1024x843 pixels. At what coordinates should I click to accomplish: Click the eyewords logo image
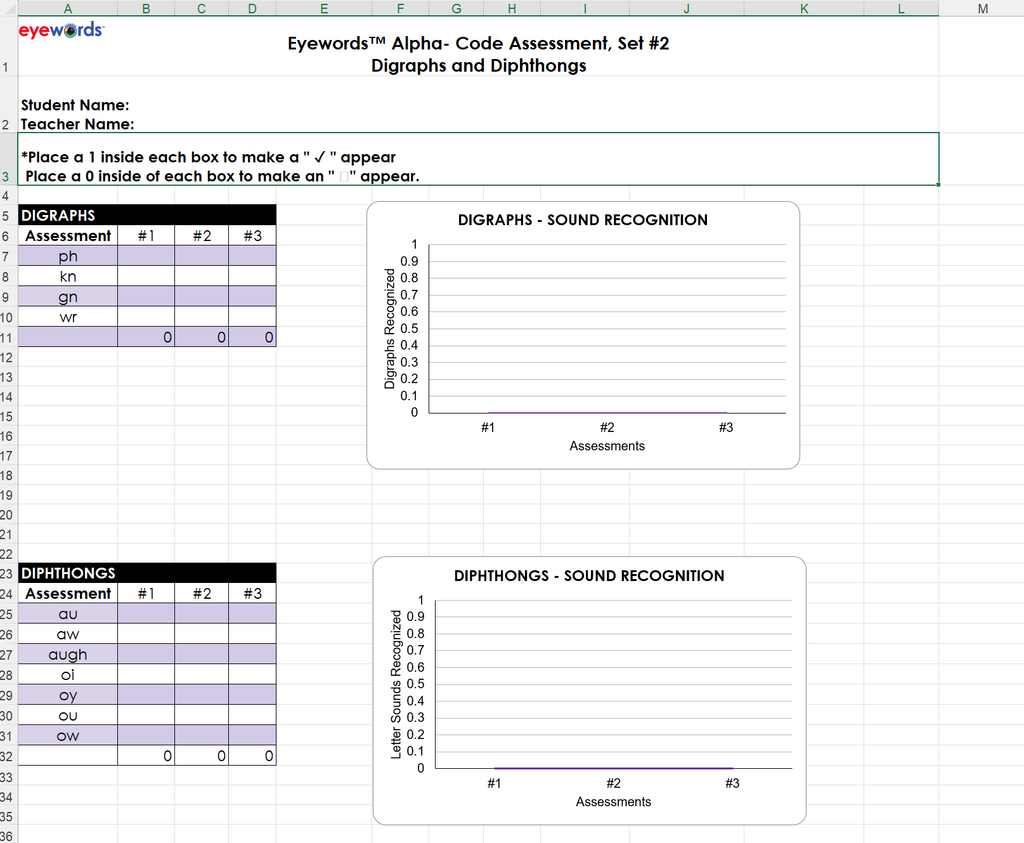pos(61,31)
